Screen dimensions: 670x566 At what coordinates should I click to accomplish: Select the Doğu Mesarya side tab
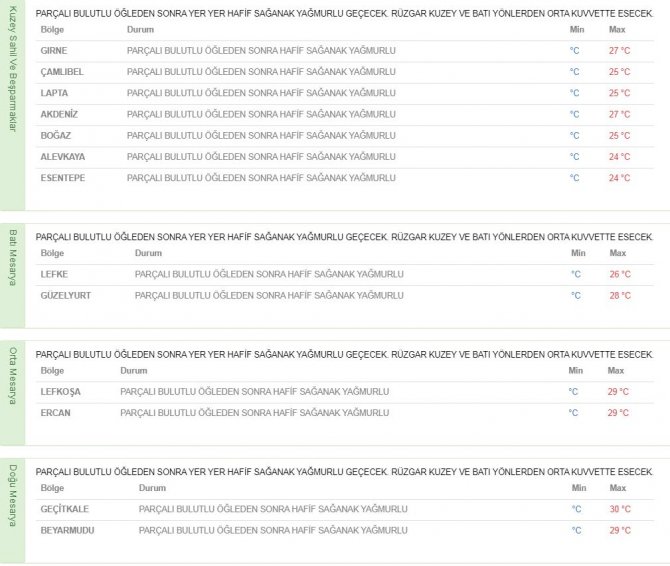click(x=12, y=507)
